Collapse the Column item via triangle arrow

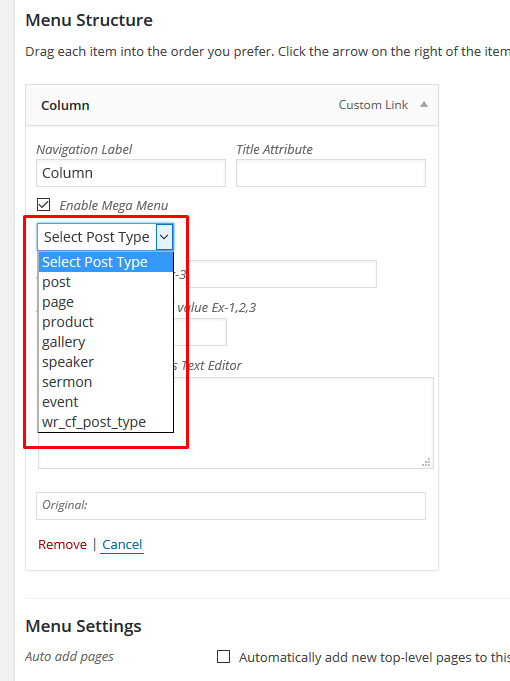[x=424, y=105]
